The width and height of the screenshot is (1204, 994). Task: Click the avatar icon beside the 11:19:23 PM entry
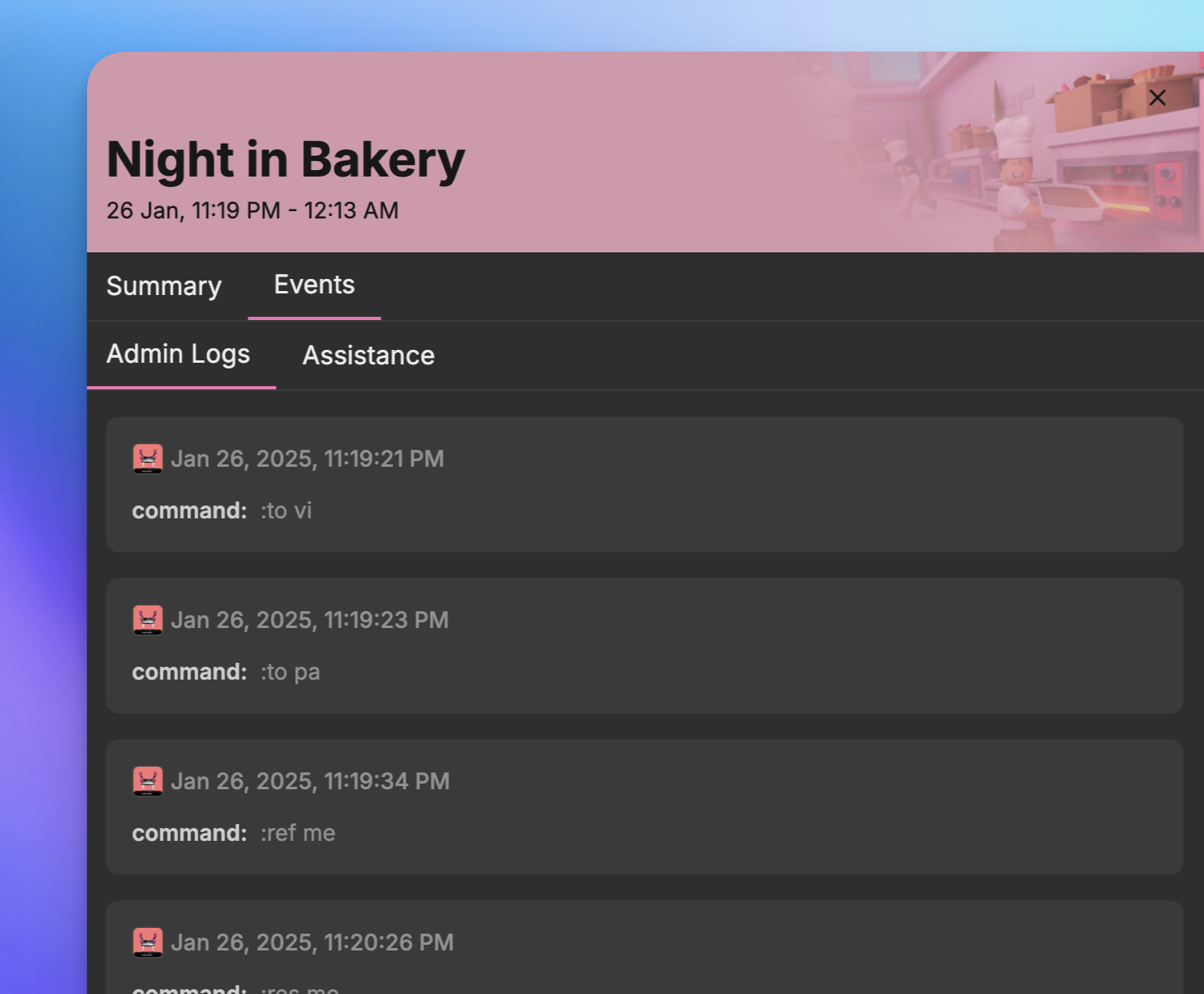pos(148,619)
